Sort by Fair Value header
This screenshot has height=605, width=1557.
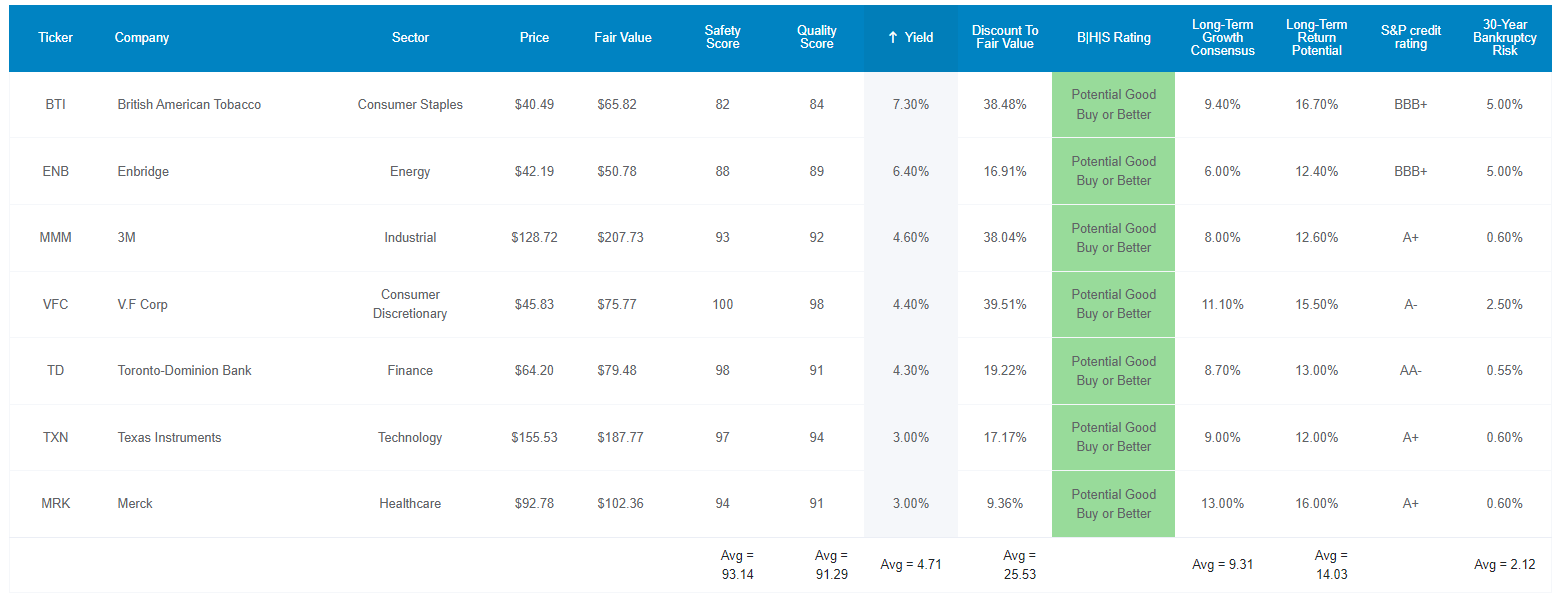click(622, 38)
